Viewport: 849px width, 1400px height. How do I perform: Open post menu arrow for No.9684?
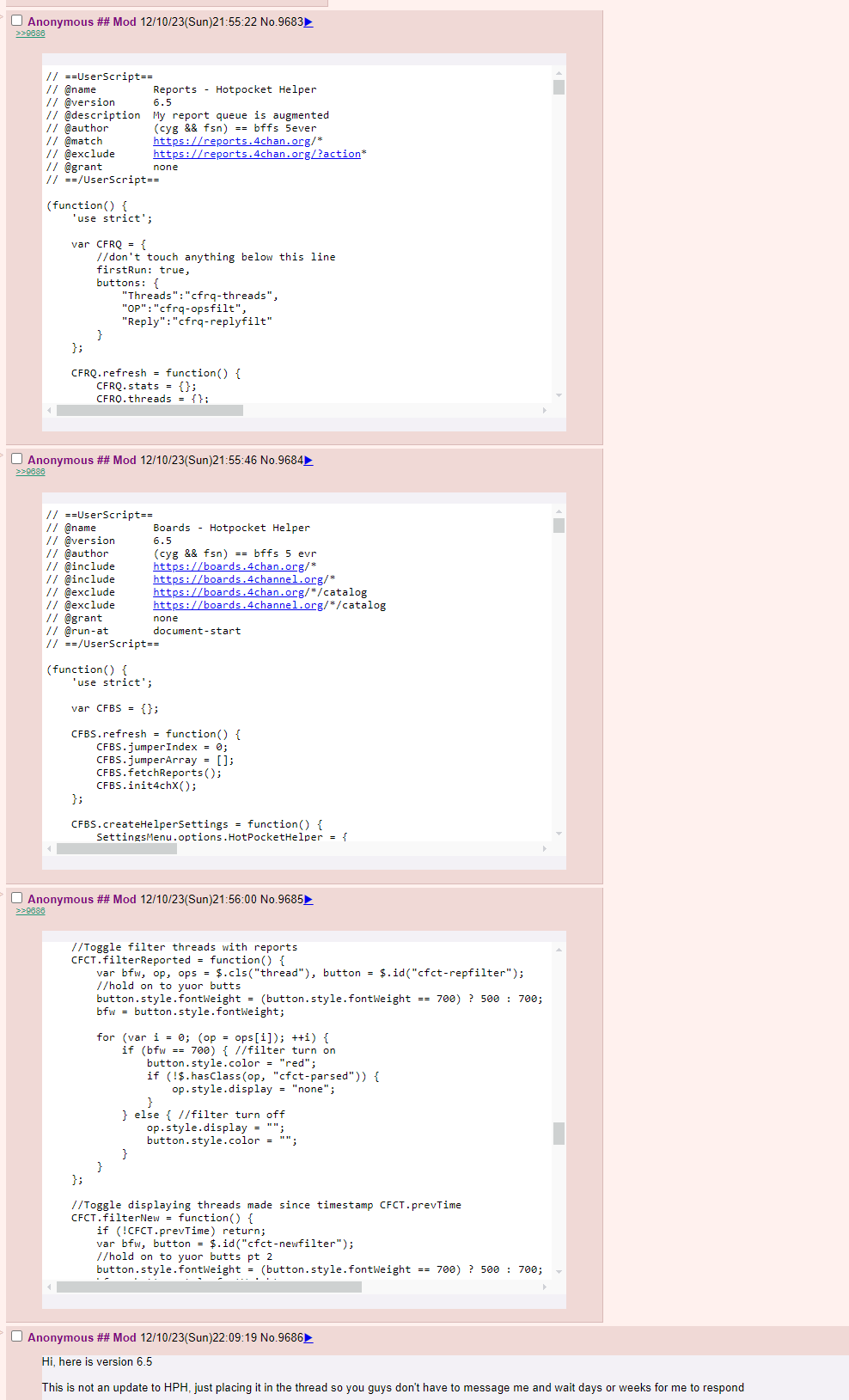(x=308, y=461)
